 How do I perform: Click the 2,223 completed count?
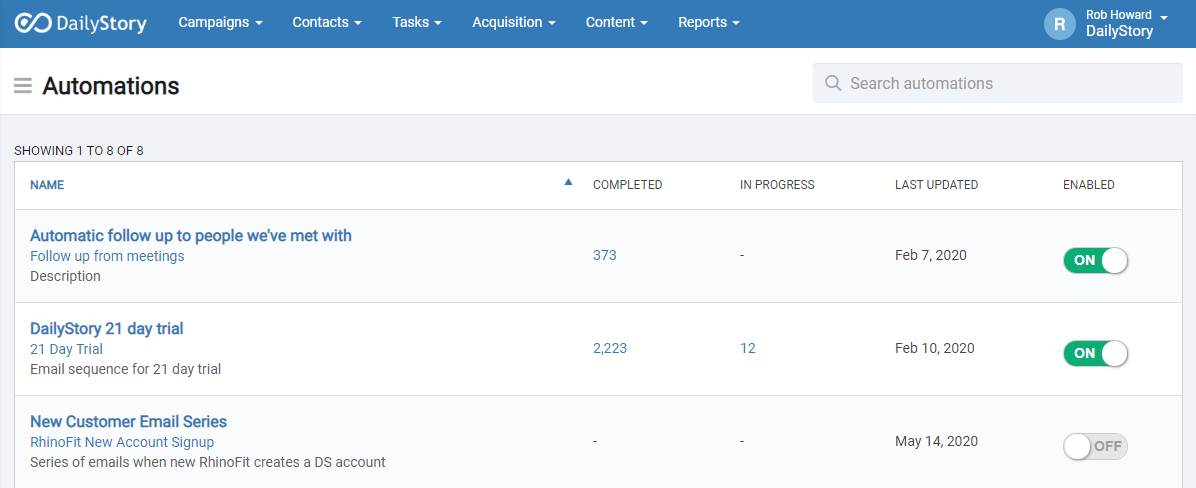(x=610, y=348)
